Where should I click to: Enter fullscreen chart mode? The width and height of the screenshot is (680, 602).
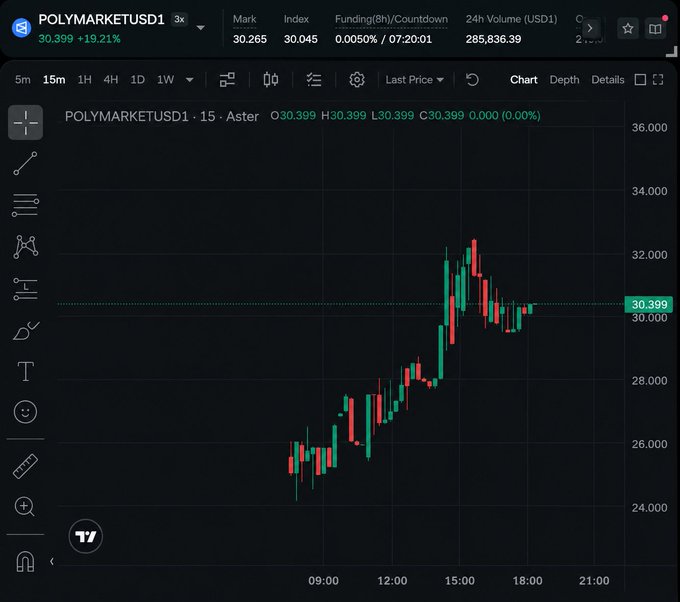coord(658,80)
